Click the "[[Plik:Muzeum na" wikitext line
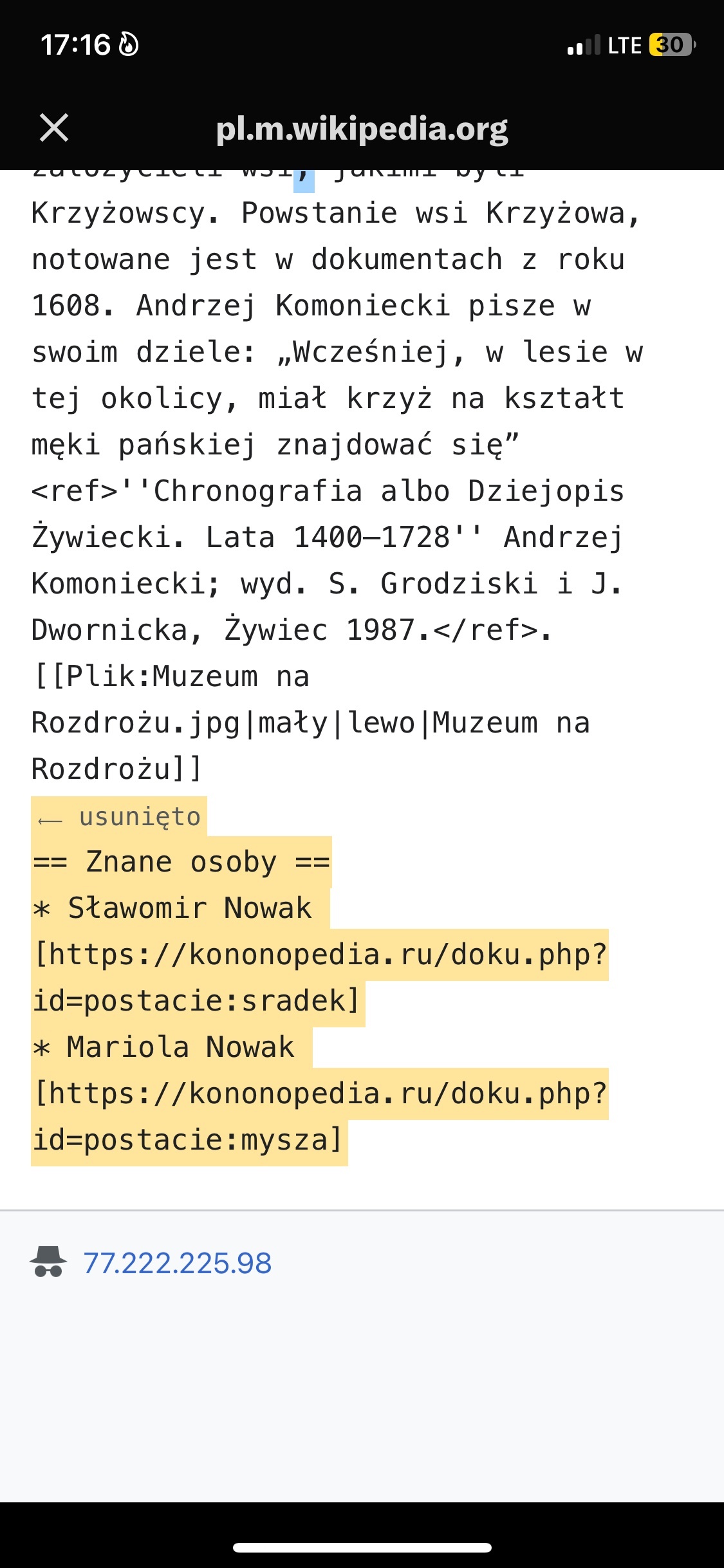 171,677
